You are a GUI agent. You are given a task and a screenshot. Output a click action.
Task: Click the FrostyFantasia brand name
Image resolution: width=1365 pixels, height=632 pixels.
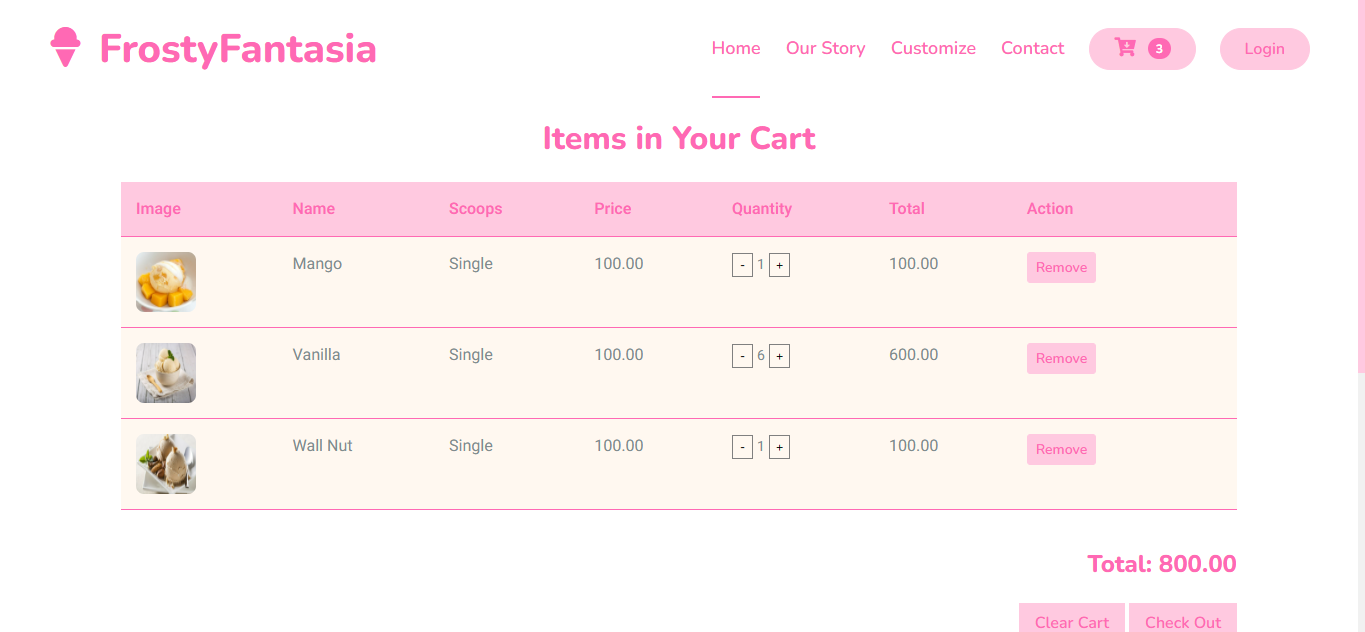point(238,49)
